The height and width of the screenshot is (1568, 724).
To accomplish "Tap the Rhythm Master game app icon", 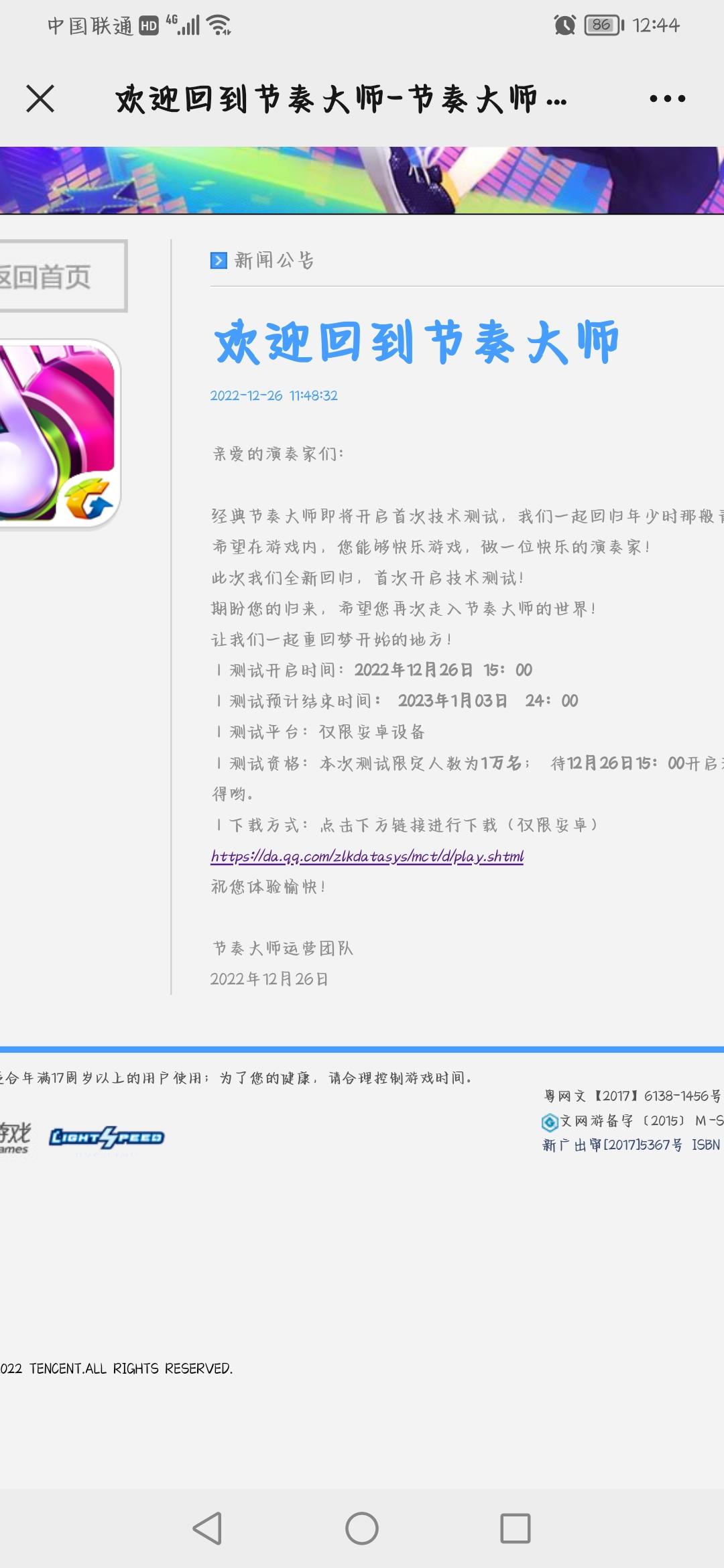I will [x=59, y=434].
